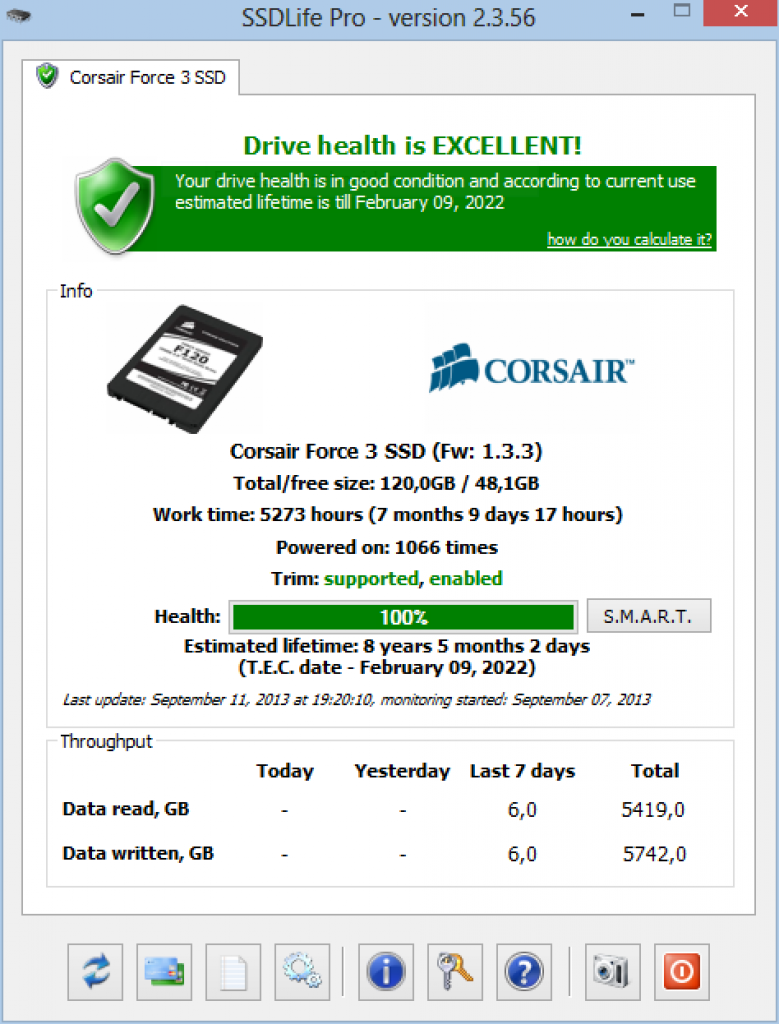This screenshot has height=1024, width=779.
Task: Maximize the SSDLife Pro window
Action: (682, 11)
